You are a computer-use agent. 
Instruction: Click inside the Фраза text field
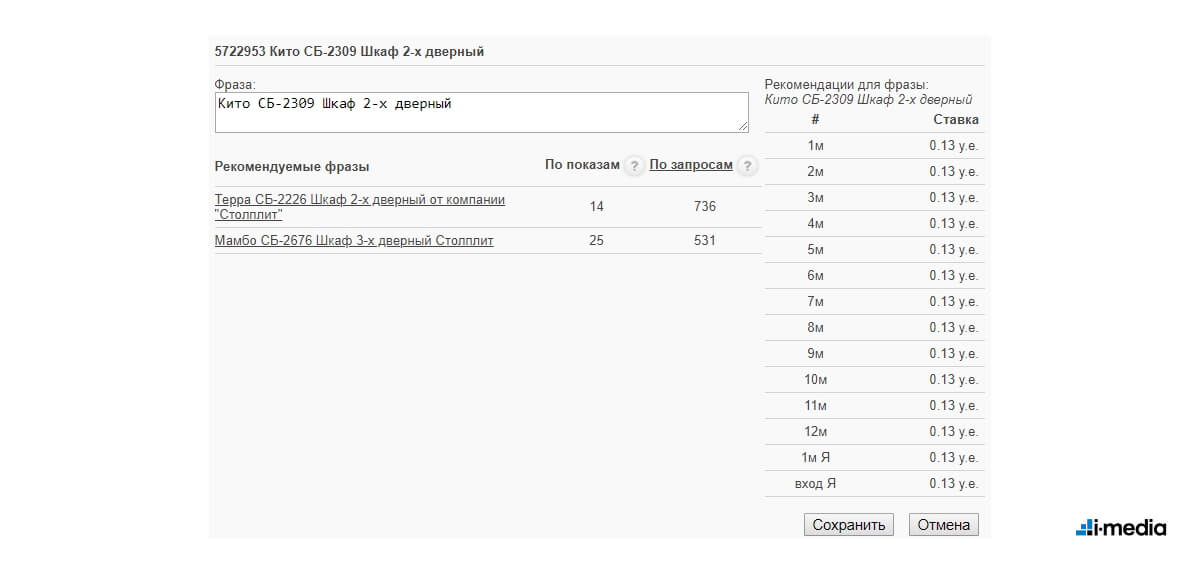(482, 113)
